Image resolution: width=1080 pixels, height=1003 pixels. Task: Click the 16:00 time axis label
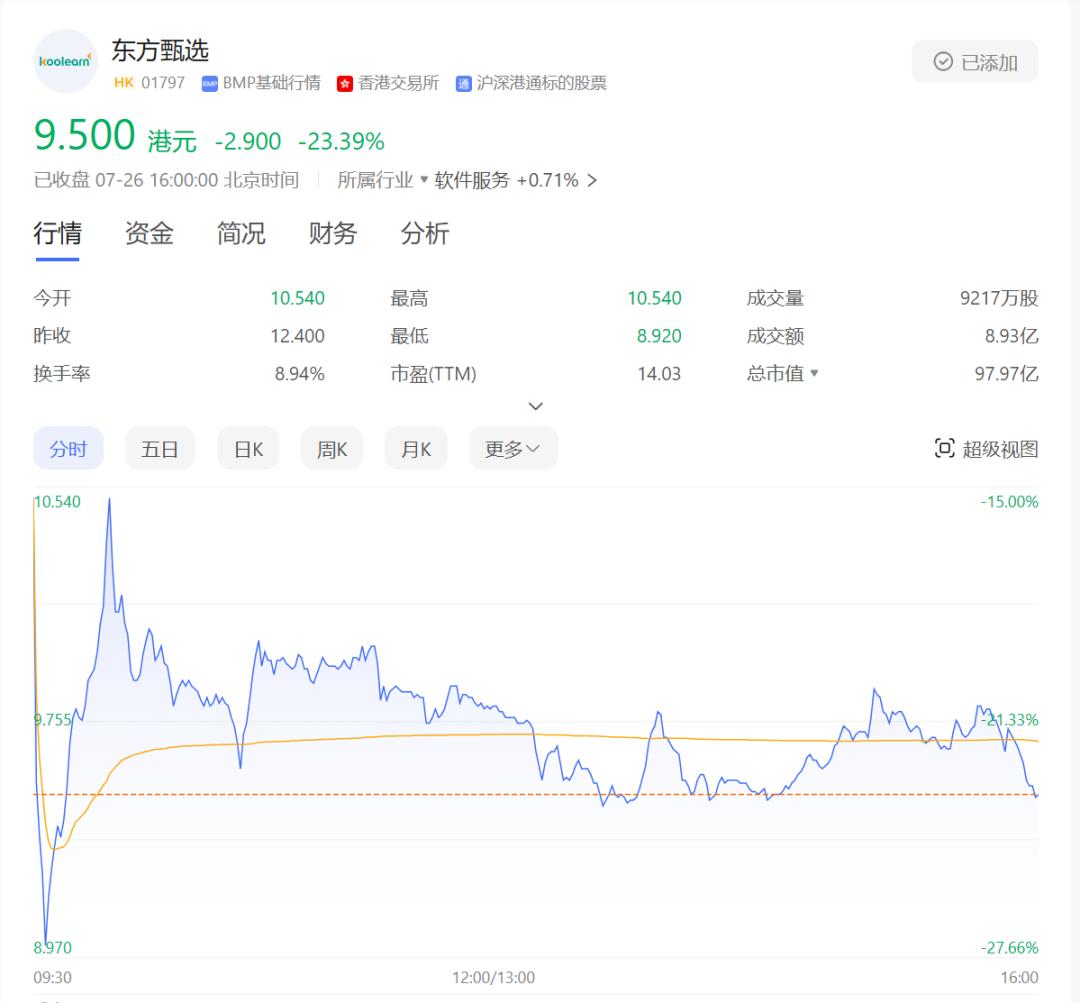click(1019, 978)
